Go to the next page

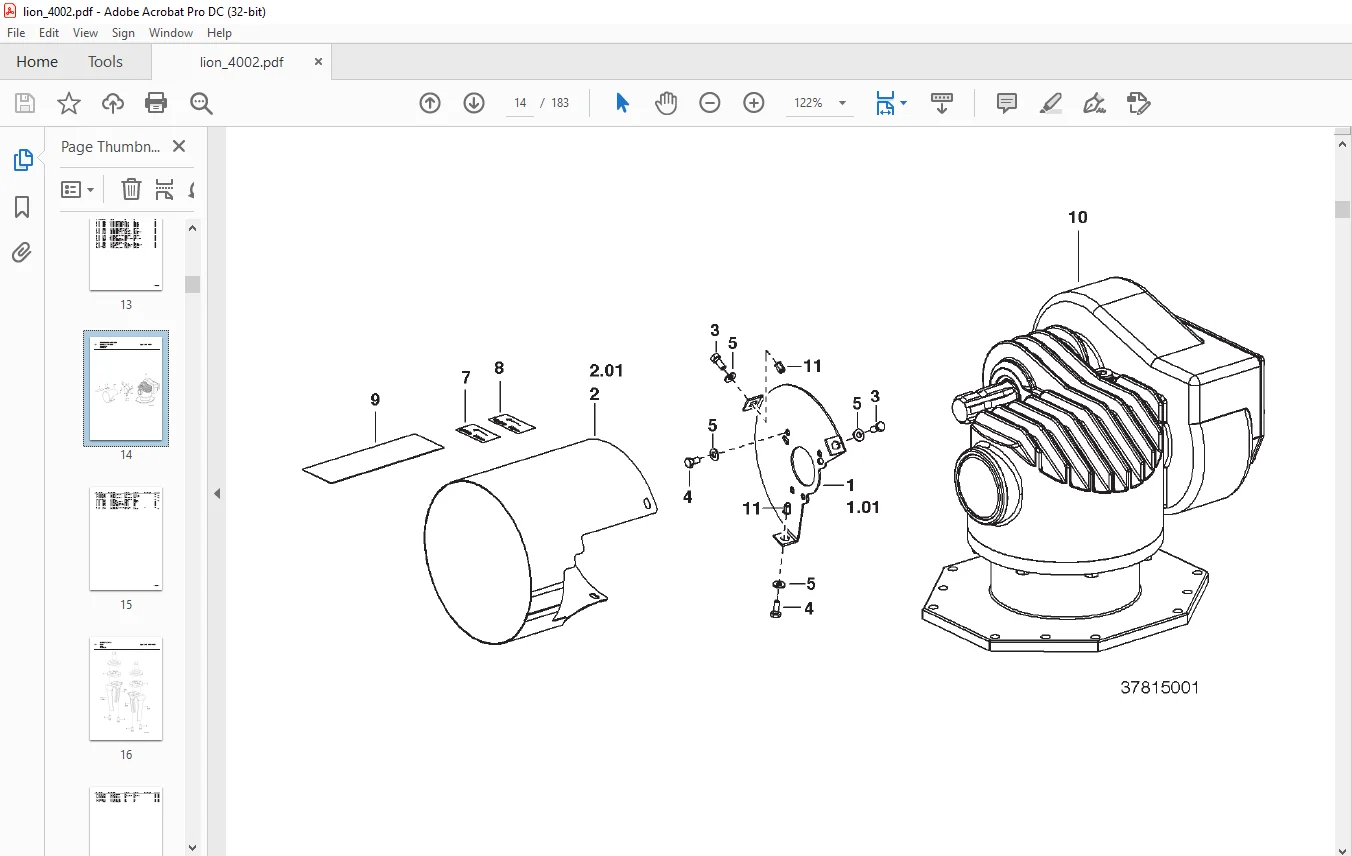pos(474,103)
